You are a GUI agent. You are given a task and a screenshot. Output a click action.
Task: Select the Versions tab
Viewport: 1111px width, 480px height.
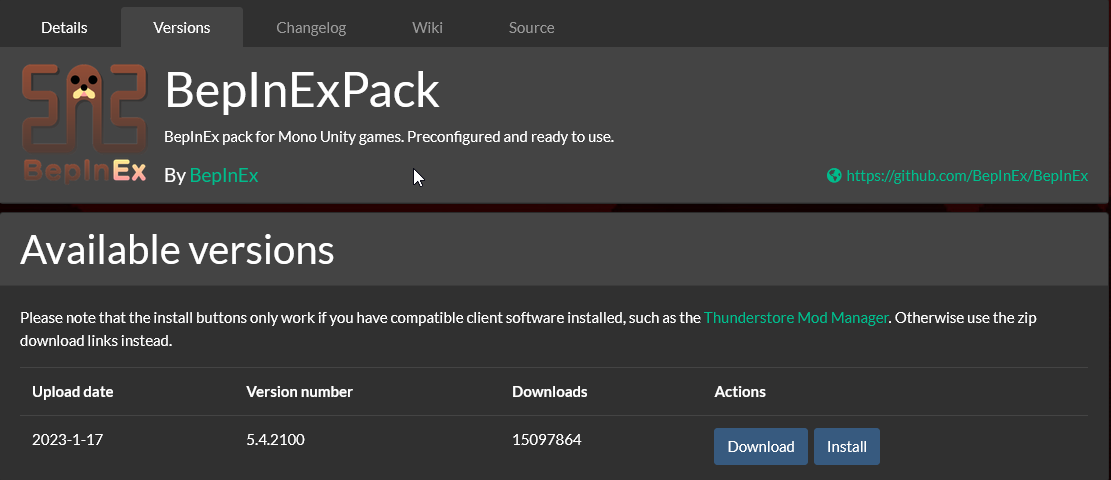182,27
